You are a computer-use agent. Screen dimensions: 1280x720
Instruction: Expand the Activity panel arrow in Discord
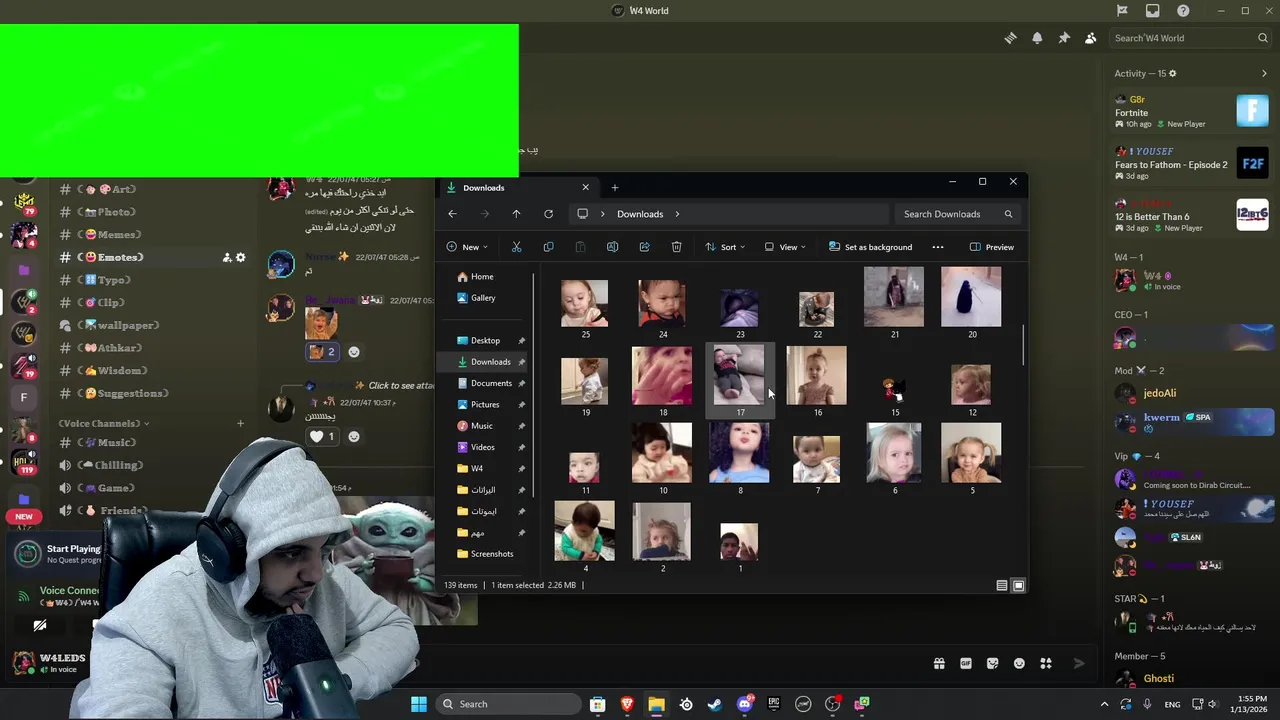pyautogui.click(x=1264, y=73)
